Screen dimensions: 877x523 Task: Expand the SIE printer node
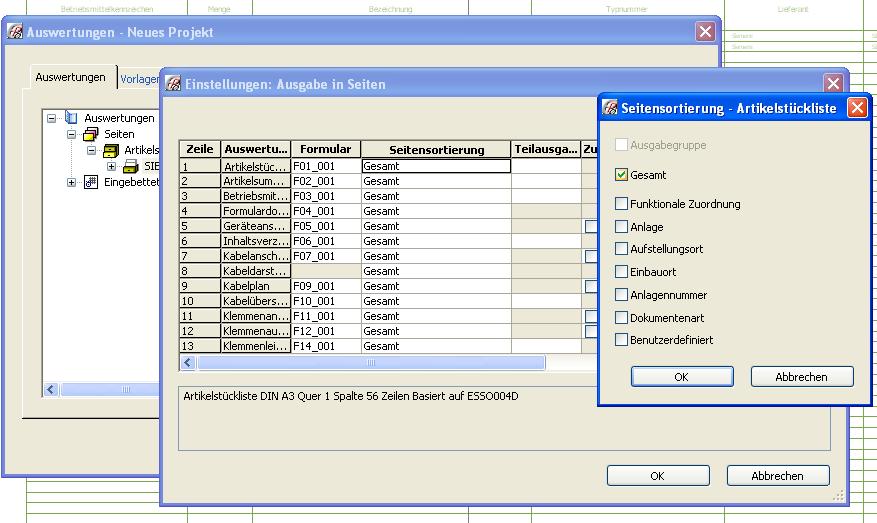pos(111,166)
